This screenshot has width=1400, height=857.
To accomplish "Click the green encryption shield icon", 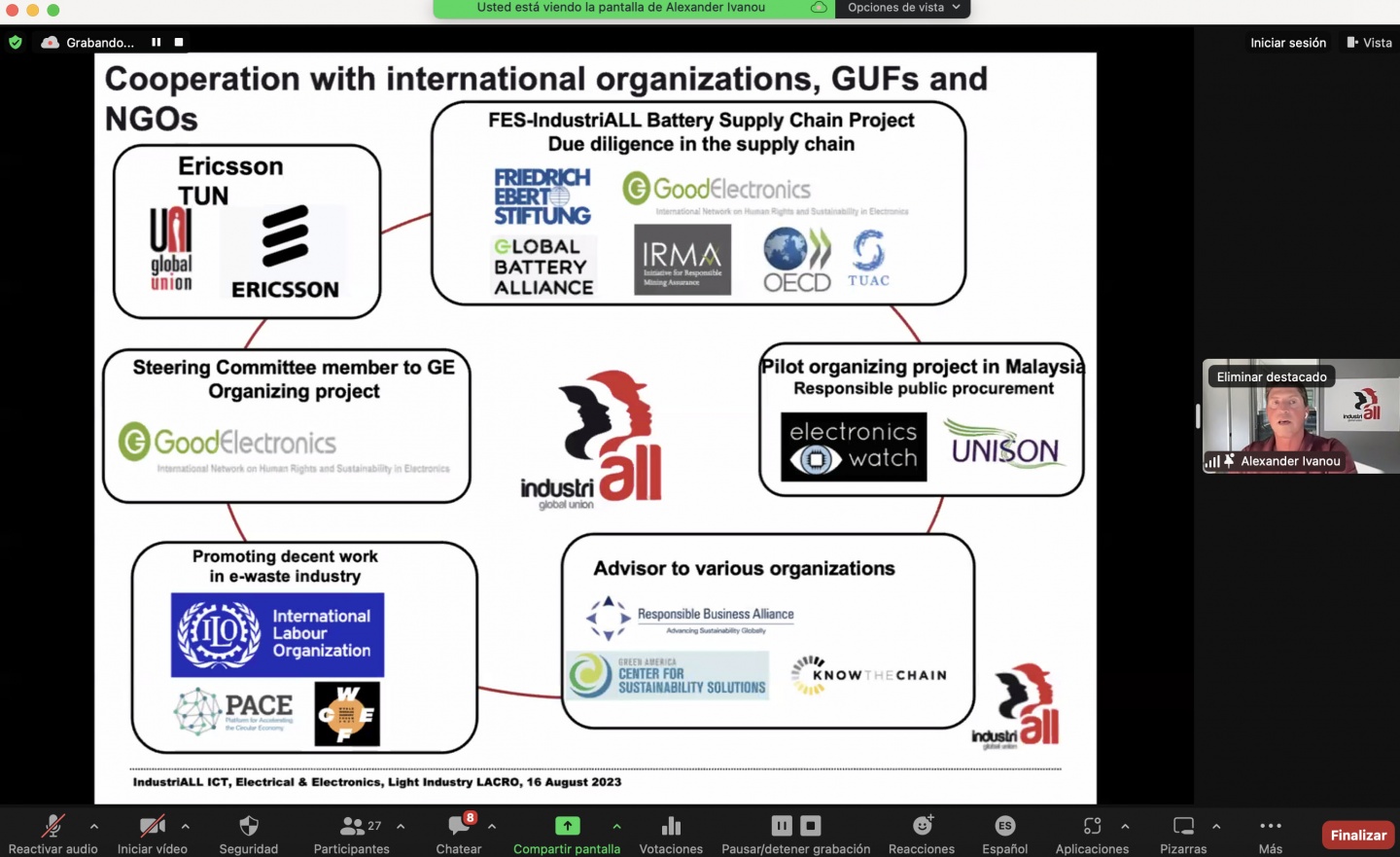I will (15, 42).
